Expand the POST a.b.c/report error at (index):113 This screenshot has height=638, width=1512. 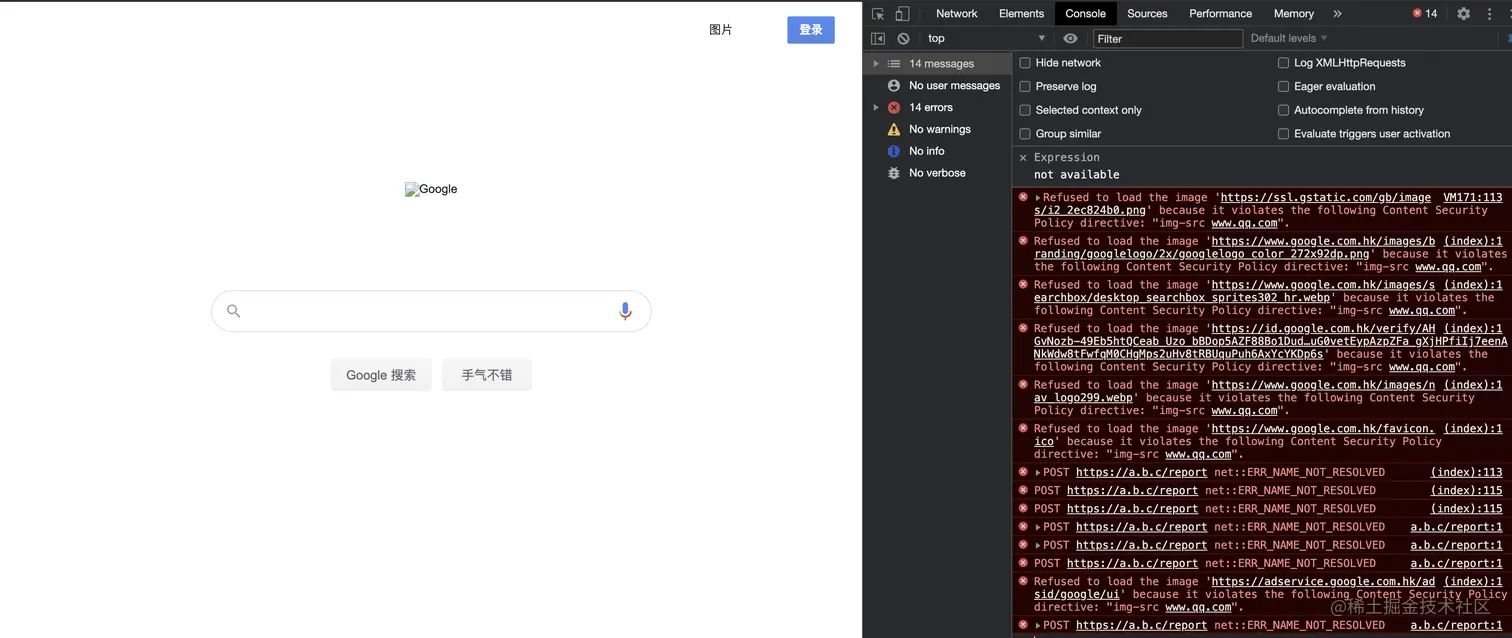[x=1038, y=472]
